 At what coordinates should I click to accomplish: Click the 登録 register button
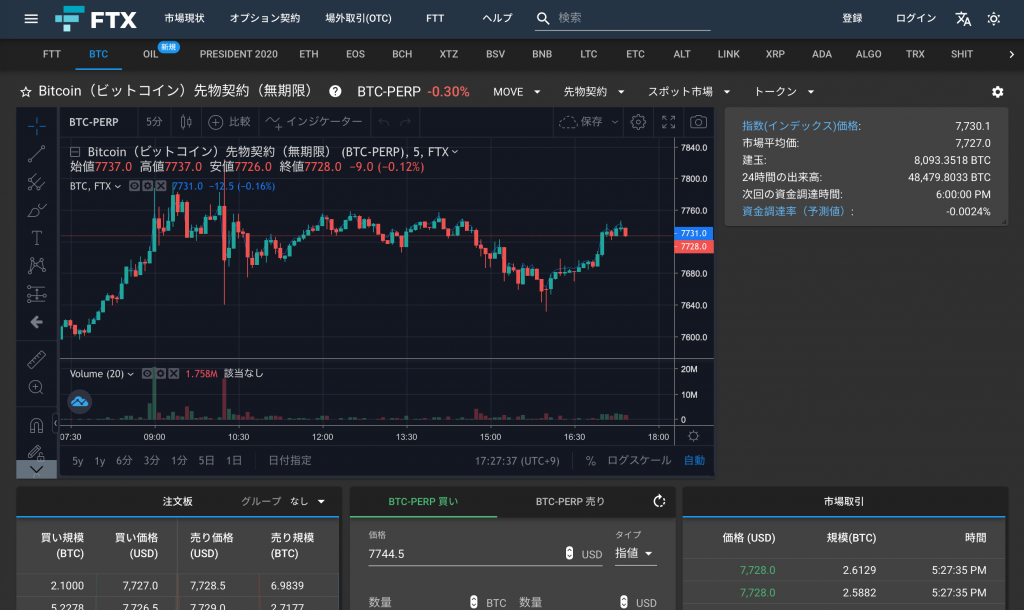(x=852, y=18)
